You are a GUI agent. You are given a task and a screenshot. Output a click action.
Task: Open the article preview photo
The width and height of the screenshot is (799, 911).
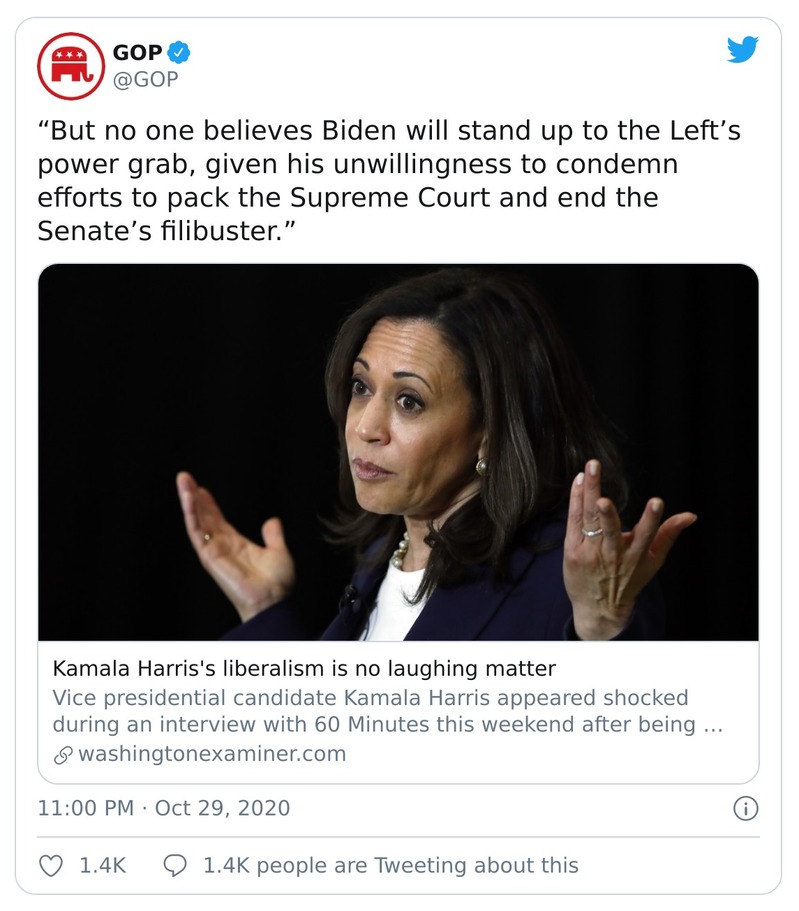coord(398,452)
